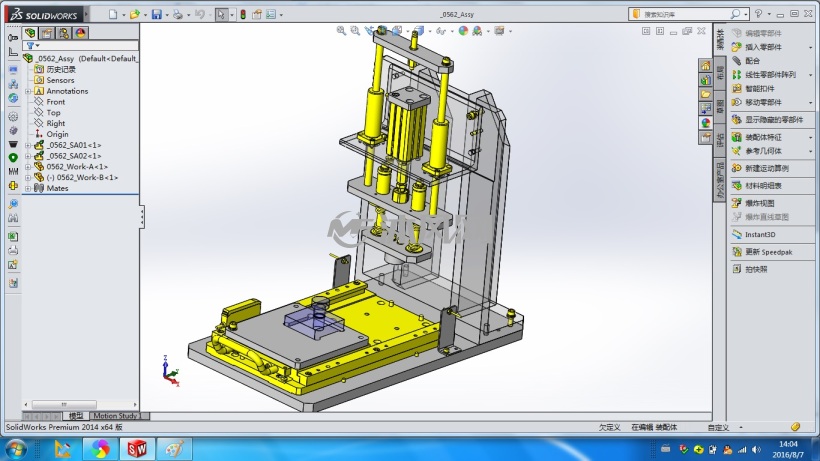The width and height of the screenshot is (820, 461).
Task: Click the Undo arrow icon
Action: [199, 15]
